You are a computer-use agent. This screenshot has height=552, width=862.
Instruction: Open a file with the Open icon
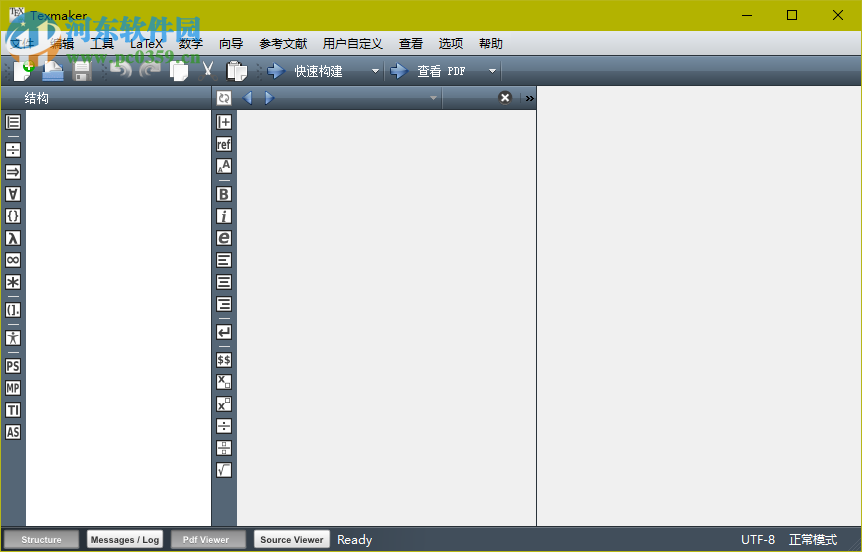53,71
